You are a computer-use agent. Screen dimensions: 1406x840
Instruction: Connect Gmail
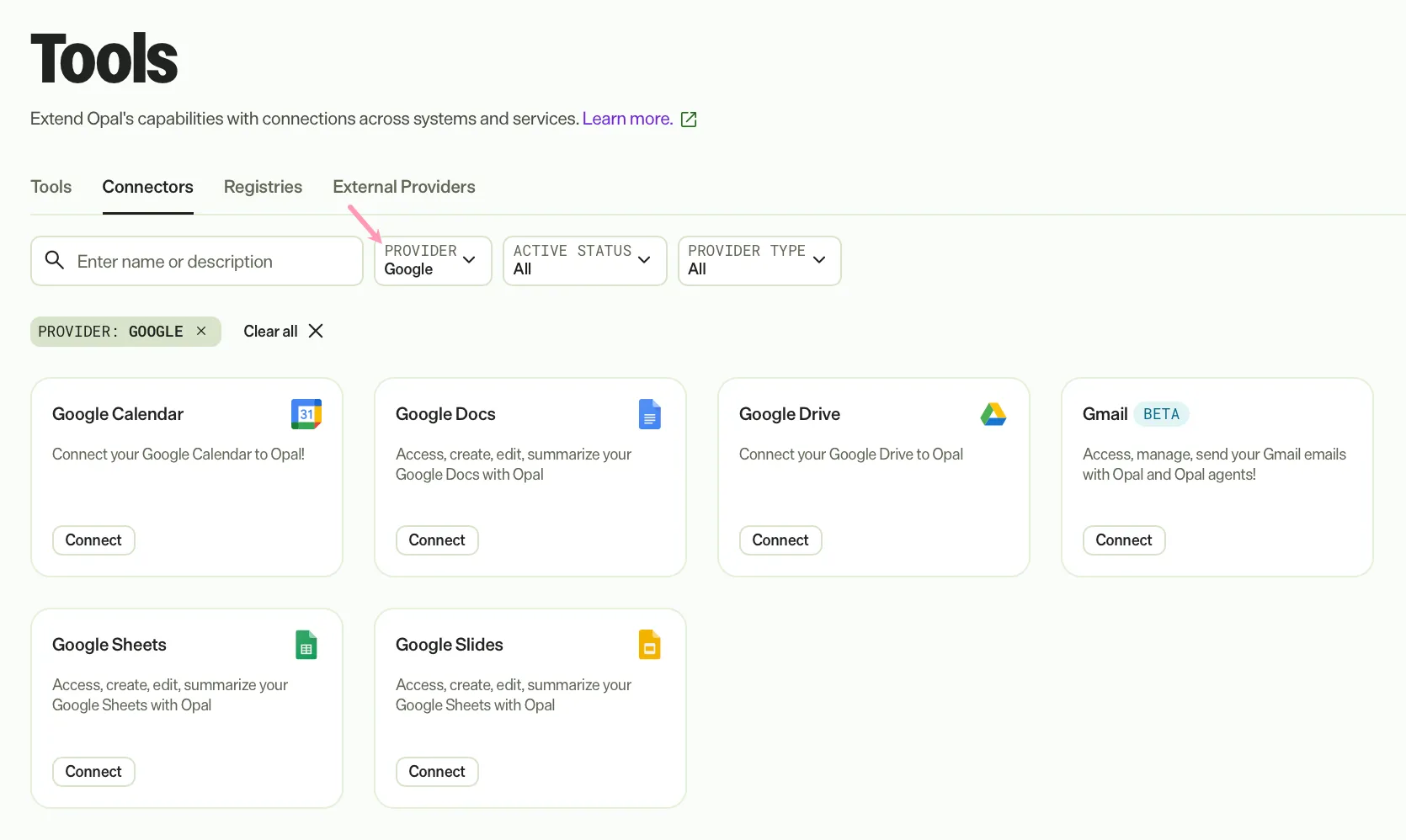tap(1124, 540)
